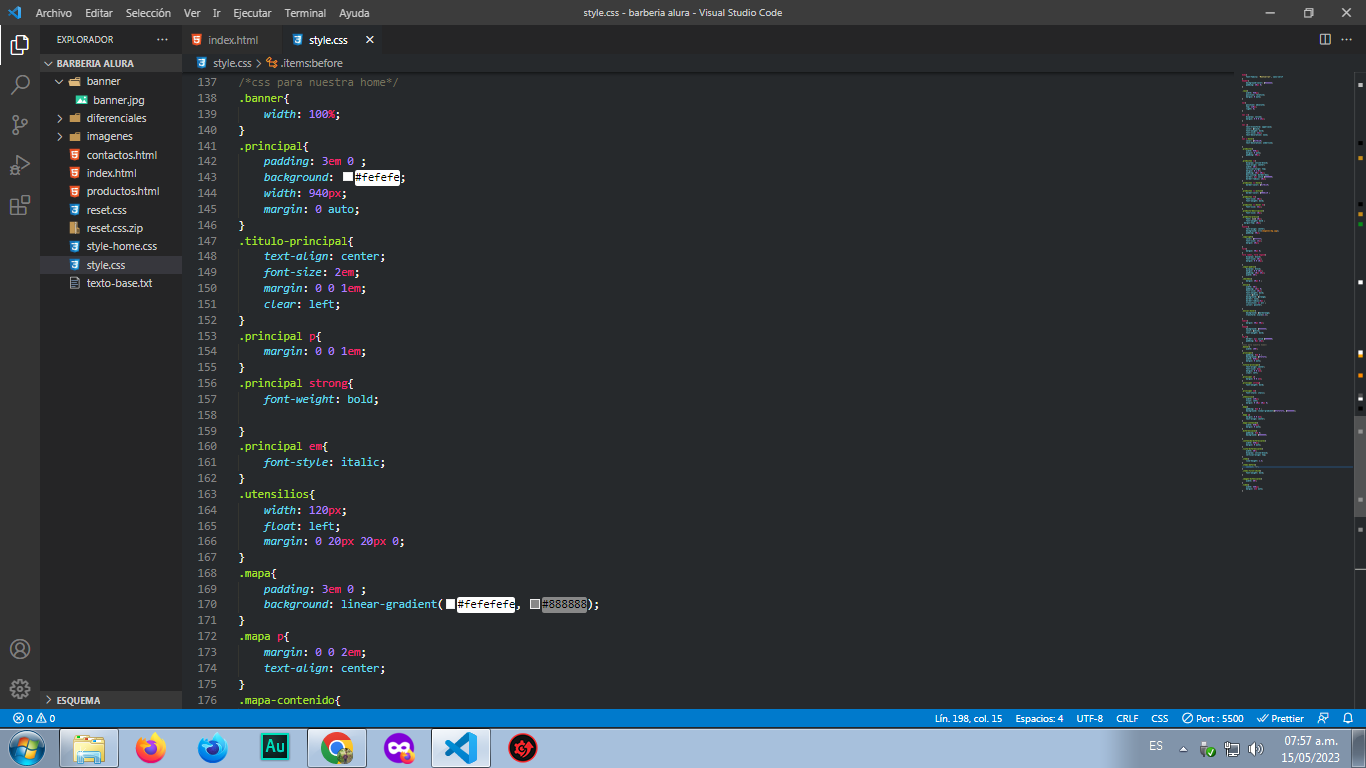
Task: Open the Search view in activity bar
Action: coord(20,85)
